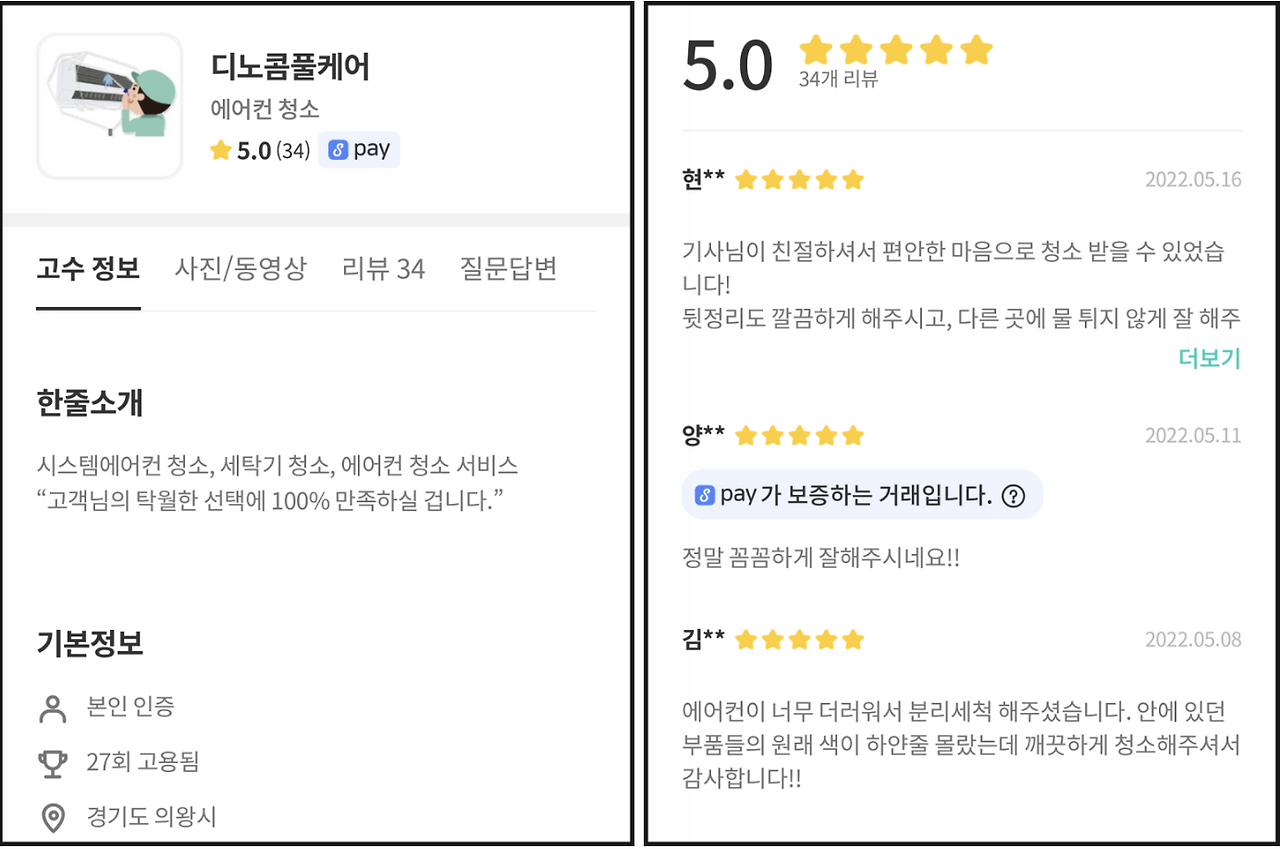Click the 고수 정보 tab

point(88,269)
